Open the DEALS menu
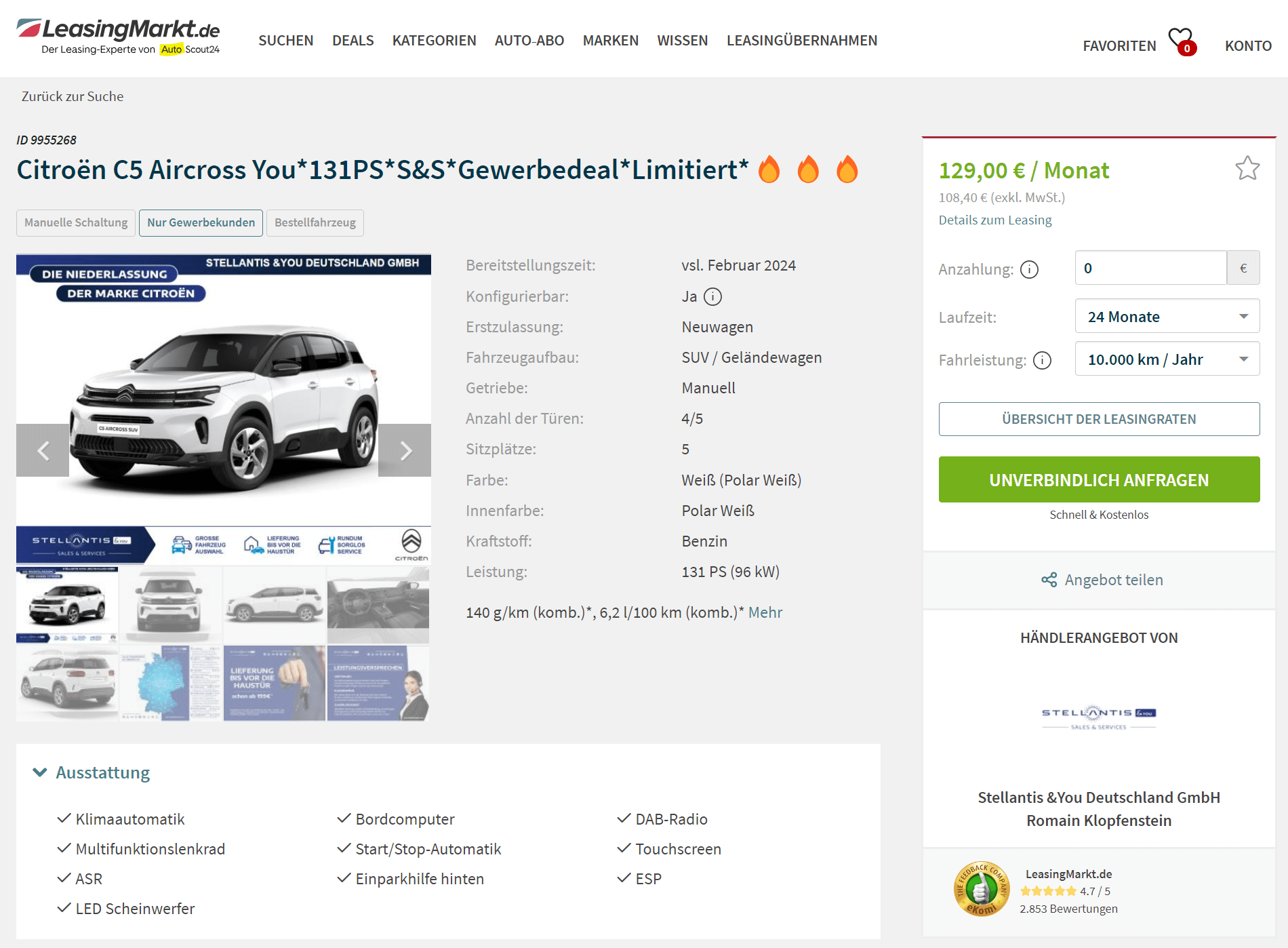 (353, 41)
